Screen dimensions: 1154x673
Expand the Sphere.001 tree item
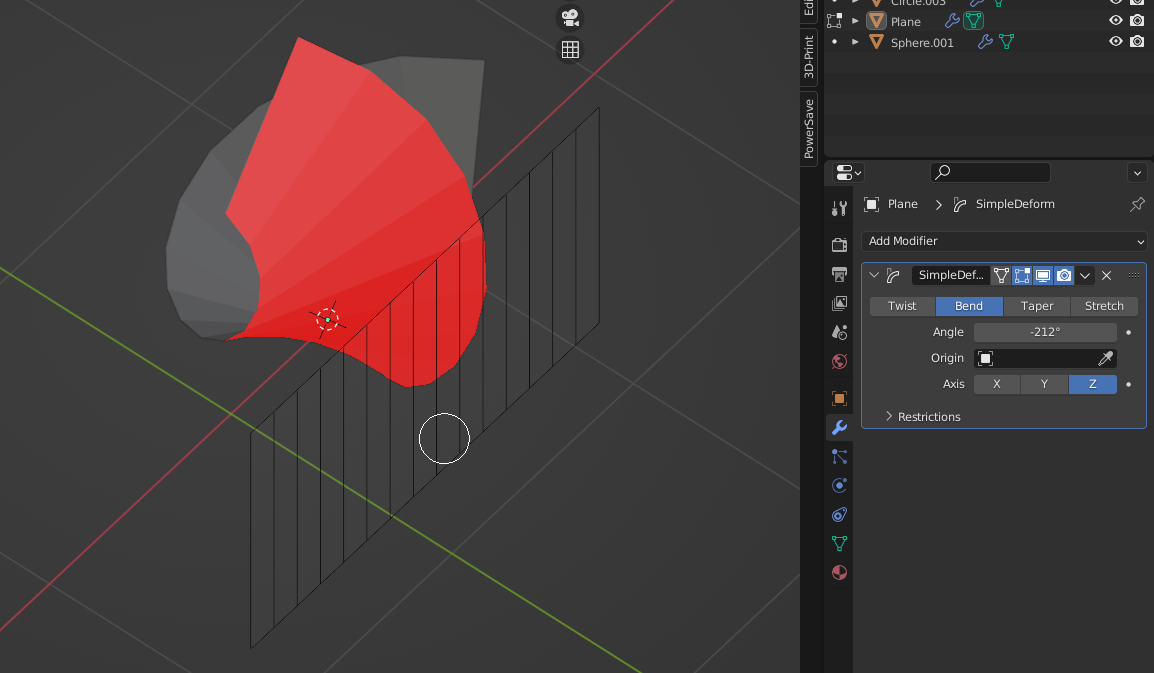point(856,42)
